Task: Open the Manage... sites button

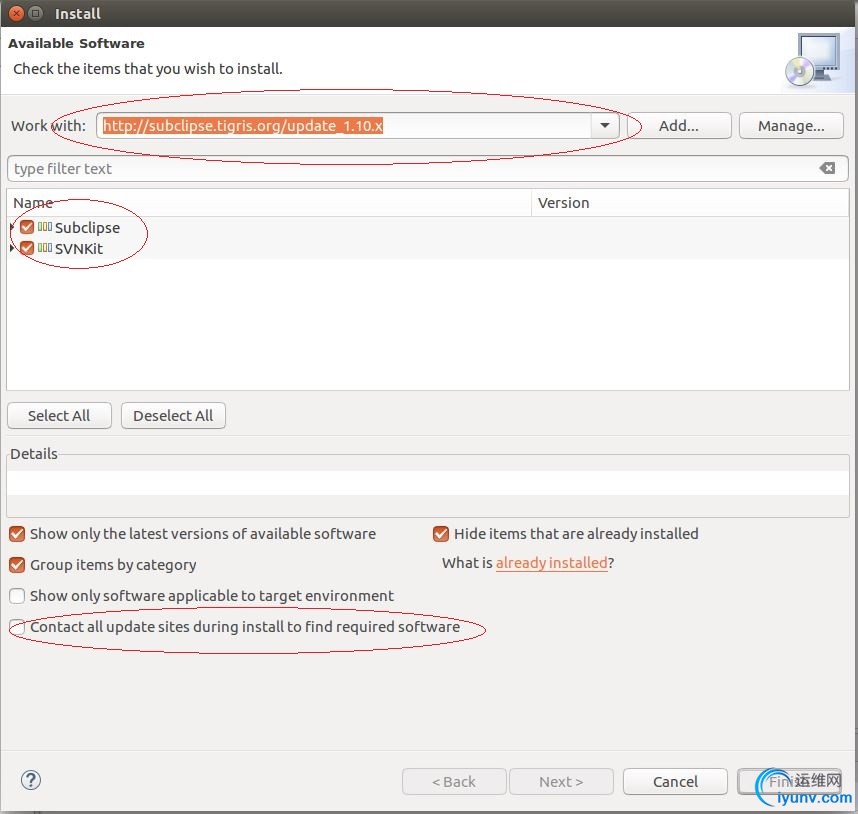Action: (791, 126)
